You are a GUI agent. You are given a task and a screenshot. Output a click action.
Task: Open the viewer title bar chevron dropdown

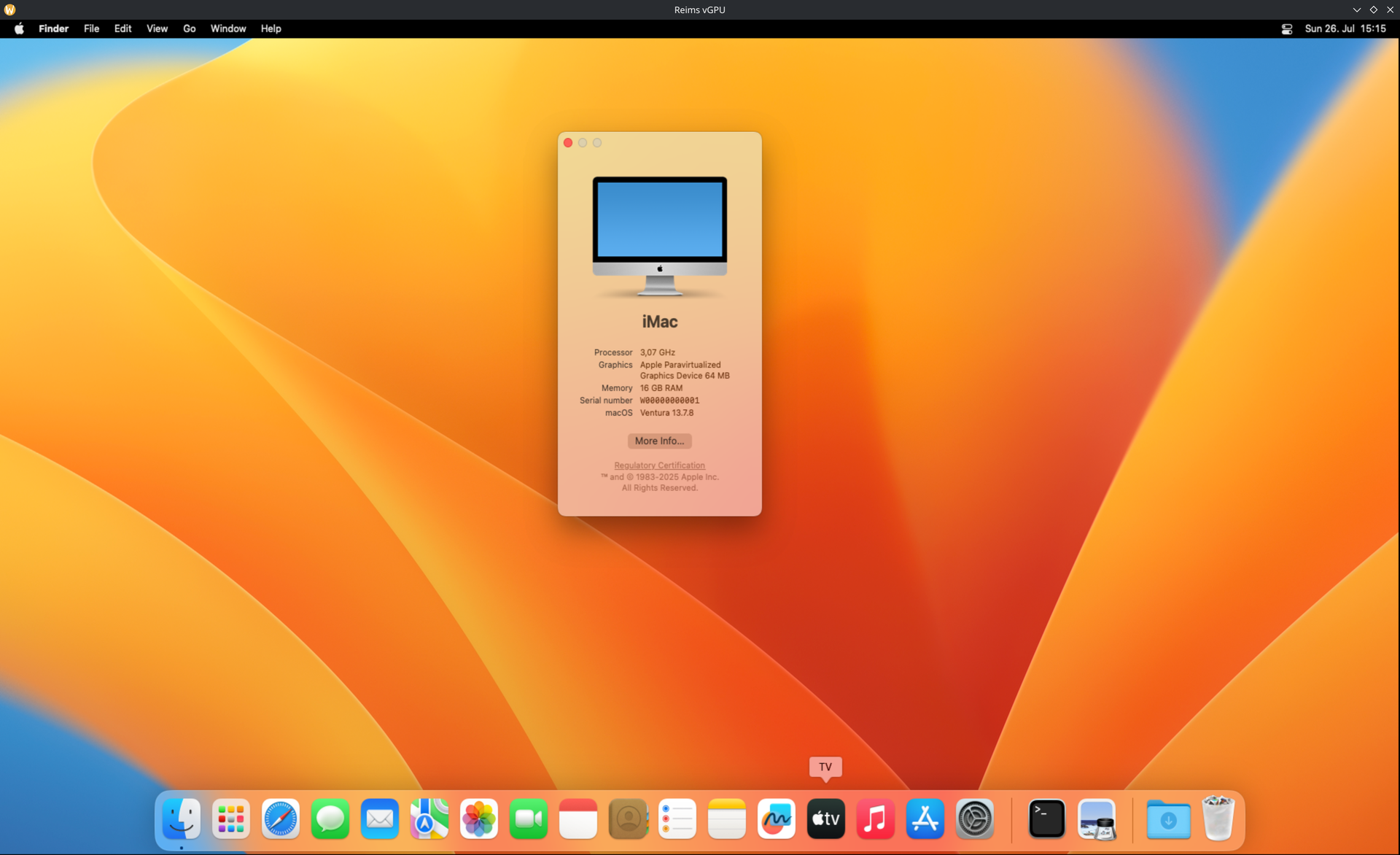pyautogui.click(x=1356, y=9)
